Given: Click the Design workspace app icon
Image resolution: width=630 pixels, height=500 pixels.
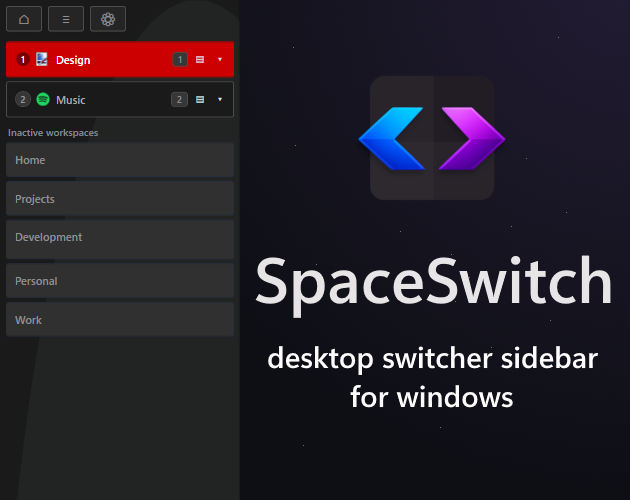Looking at the screenshot, I should point(42,59).
